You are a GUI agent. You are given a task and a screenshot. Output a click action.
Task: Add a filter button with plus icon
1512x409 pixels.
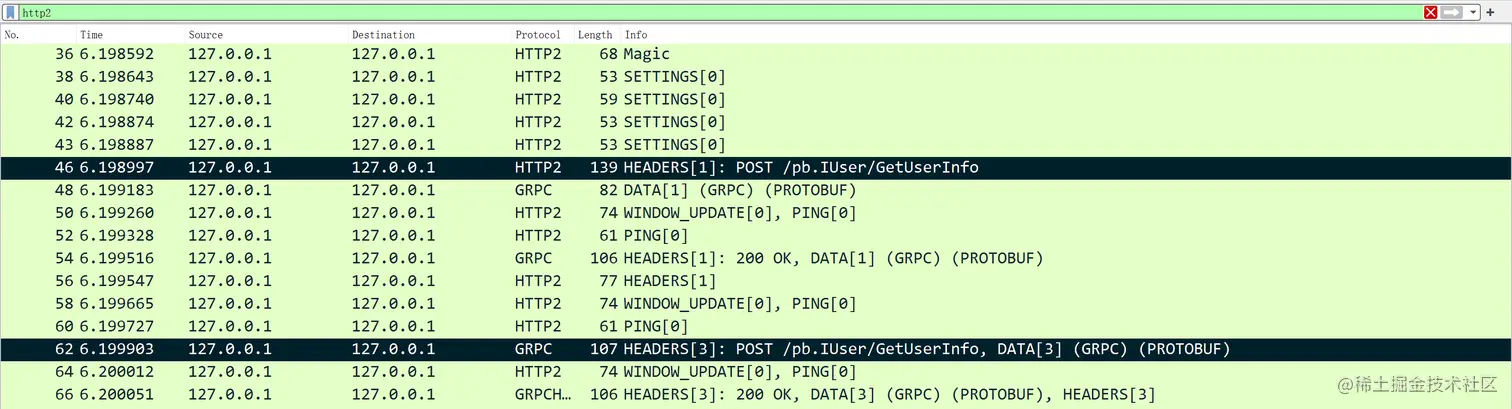[1490, 12]
